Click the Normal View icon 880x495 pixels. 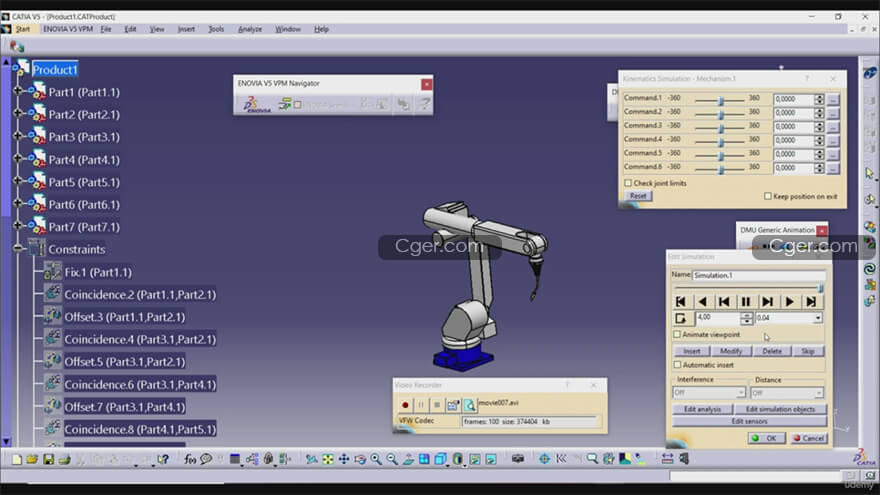click(408, 459)
